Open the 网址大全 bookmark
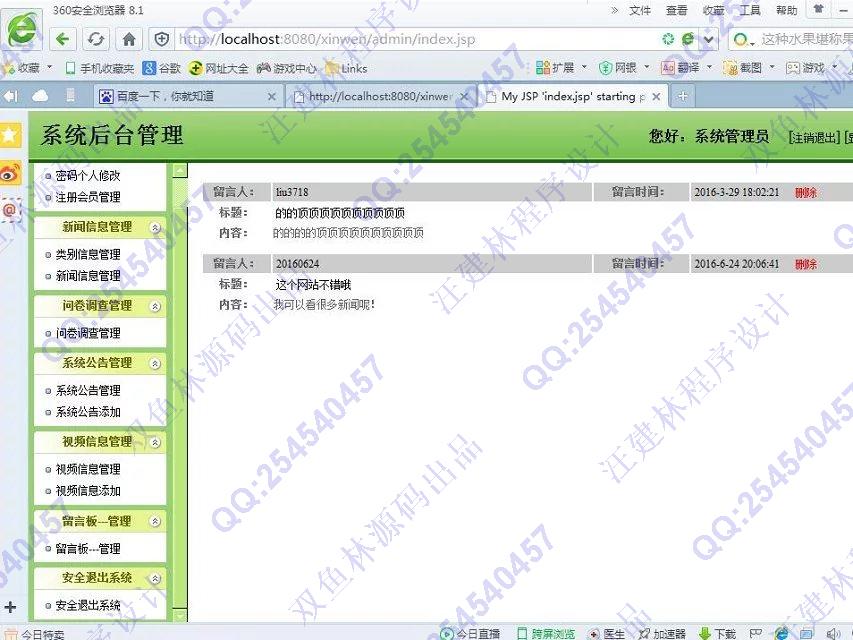The image size is (853, 640). point(218,68)
